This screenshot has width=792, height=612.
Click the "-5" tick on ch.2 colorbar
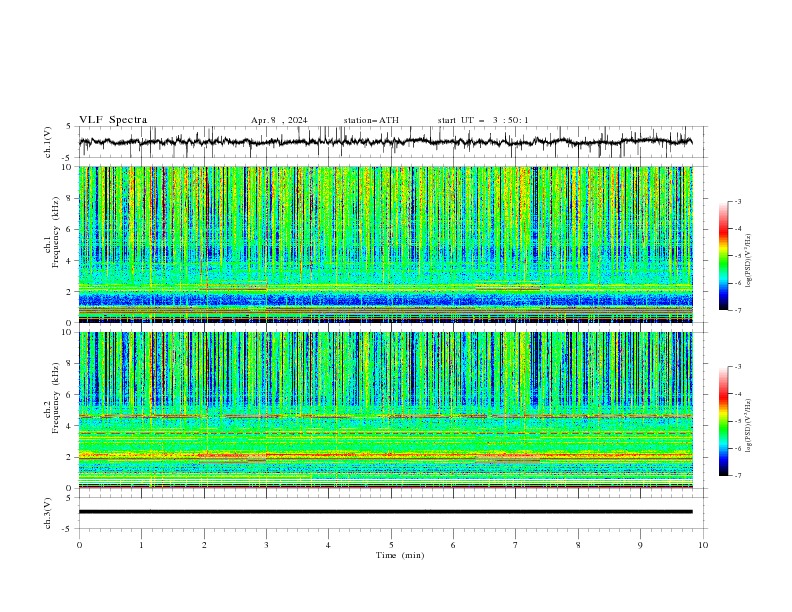pos(737,421)
